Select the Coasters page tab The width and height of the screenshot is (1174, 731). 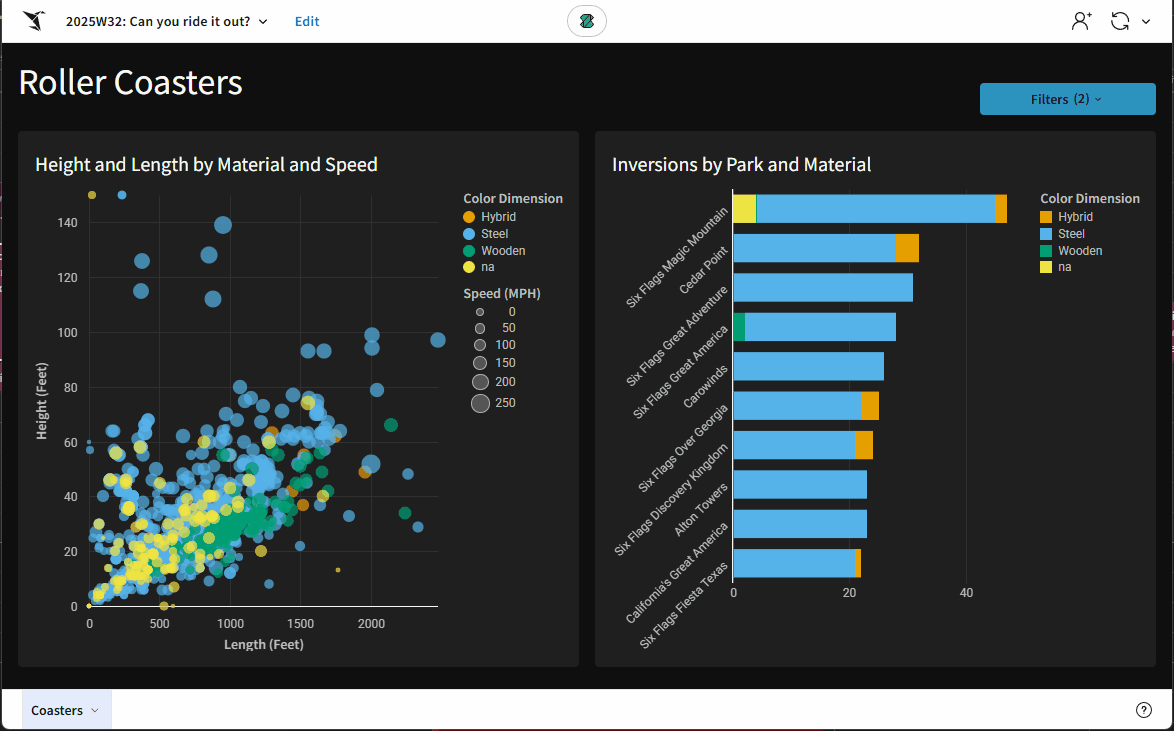66,710
